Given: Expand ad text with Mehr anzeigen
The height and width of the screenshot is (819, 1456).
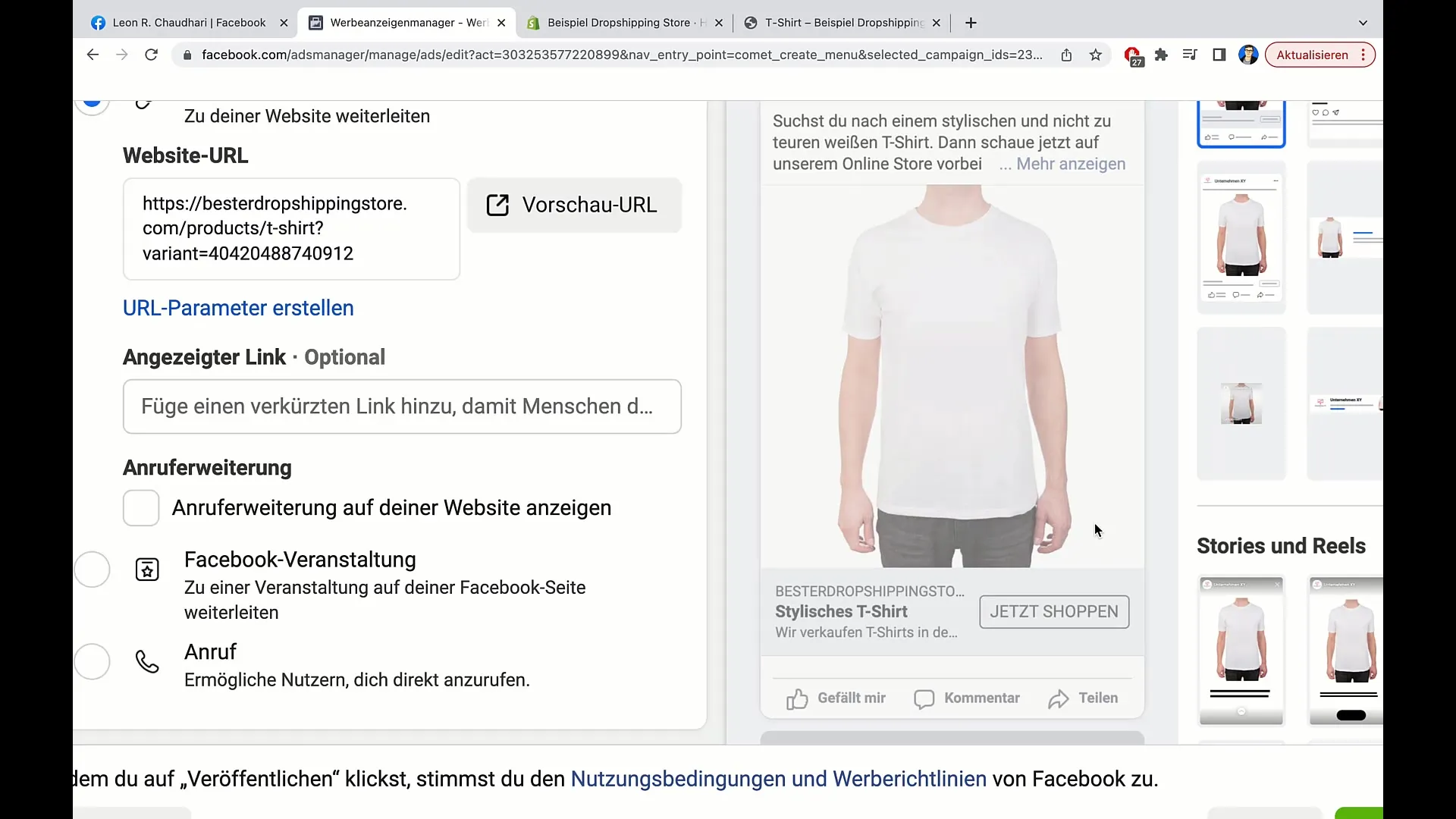Looking at the screenshot, I should [1071, 164].
